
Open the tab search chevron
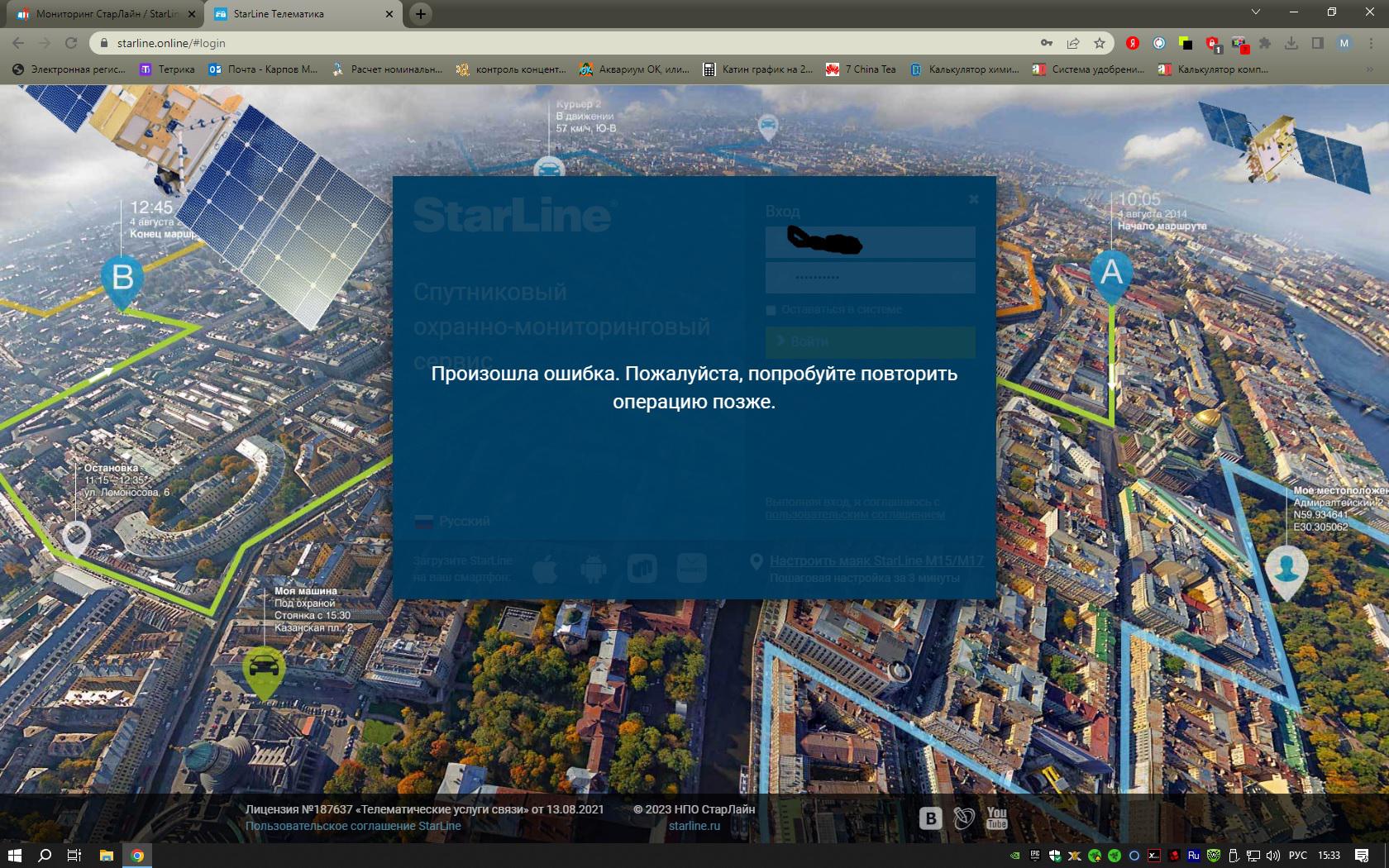1256,12
